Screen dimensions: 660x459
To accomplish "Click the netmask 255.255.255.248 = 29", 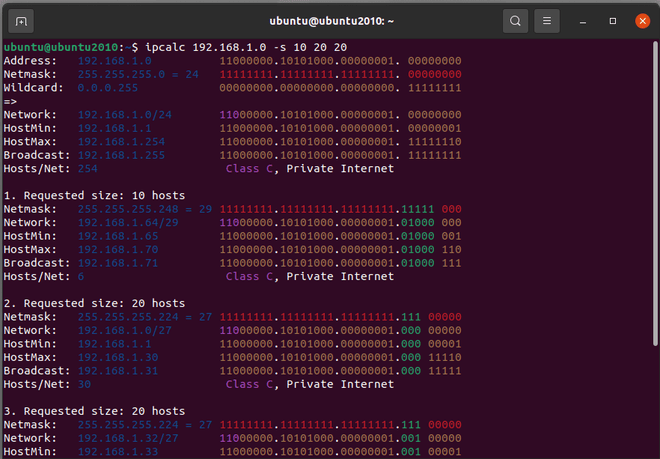I will pyautogui.click(x=145, y=208).
